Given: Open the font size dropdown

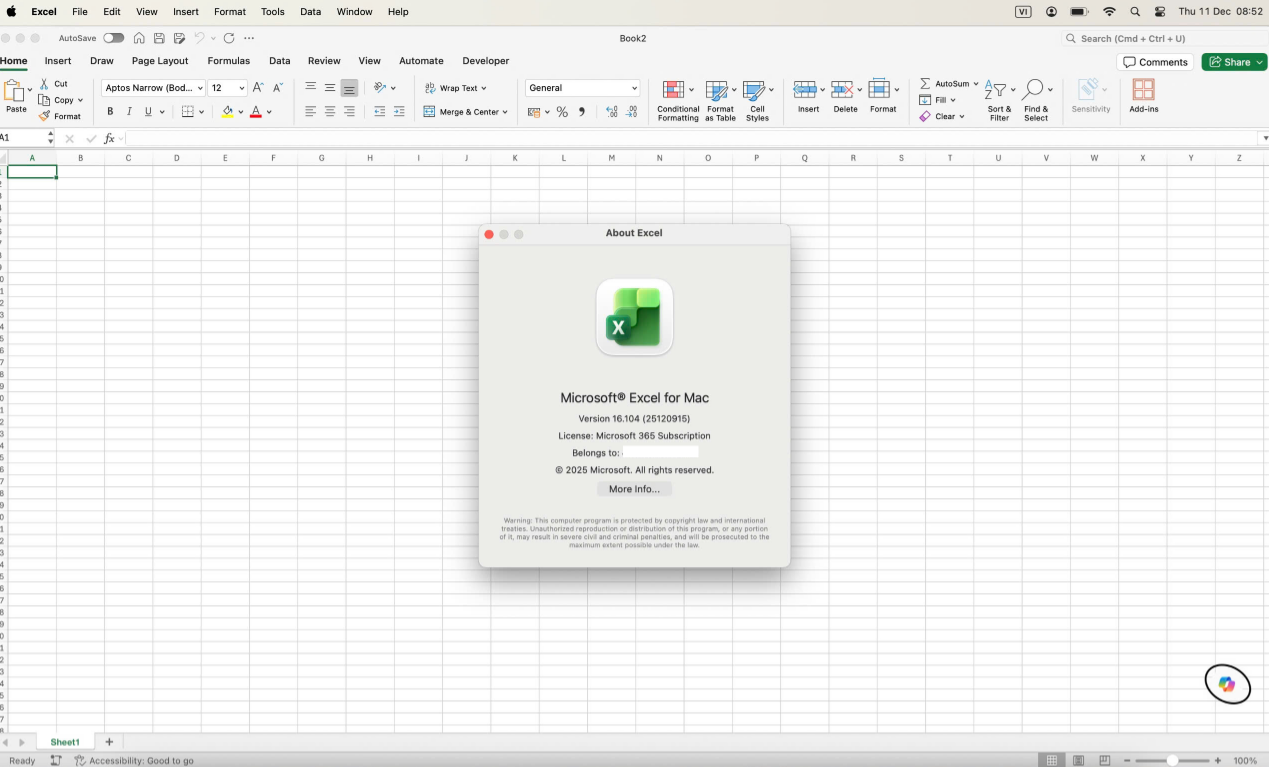Looking at the screenshot, I should [x=241, y=88].
